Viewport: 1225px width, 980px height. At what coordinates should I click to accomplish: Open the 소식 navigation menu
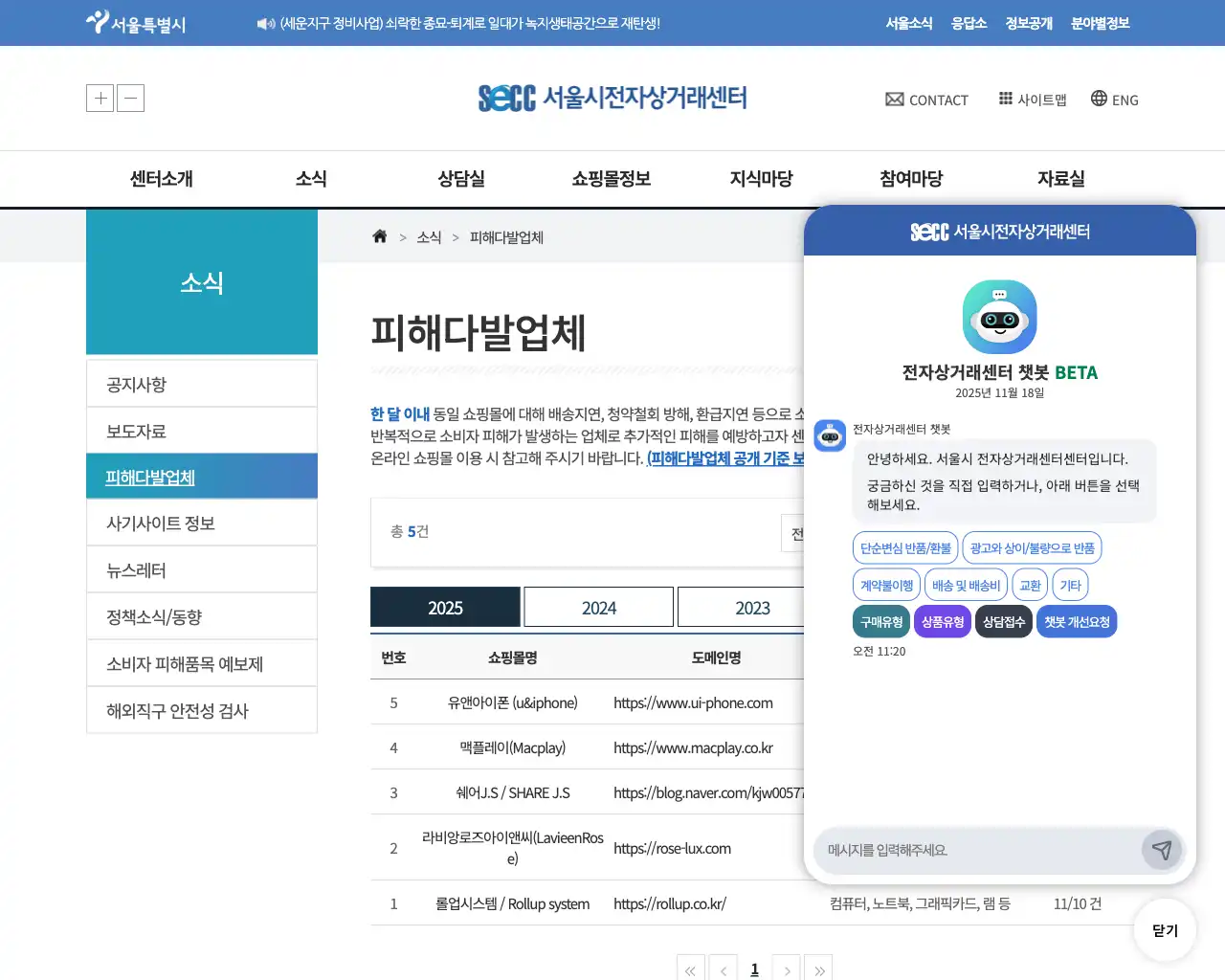pyautogui.click(x=311, y=179)
